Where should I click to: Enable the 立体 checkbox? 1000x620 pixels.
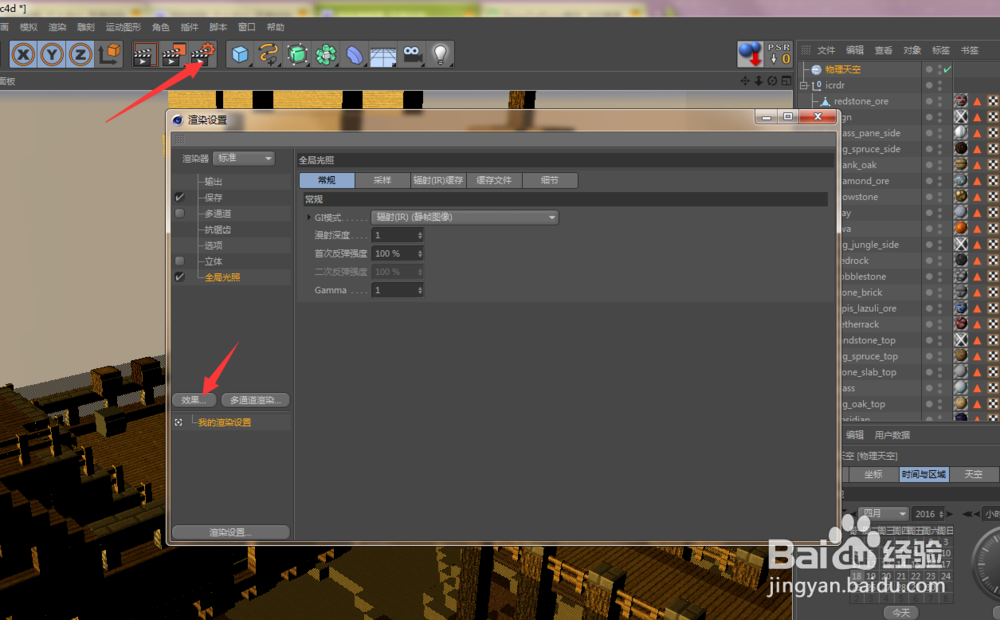(180, 261)
